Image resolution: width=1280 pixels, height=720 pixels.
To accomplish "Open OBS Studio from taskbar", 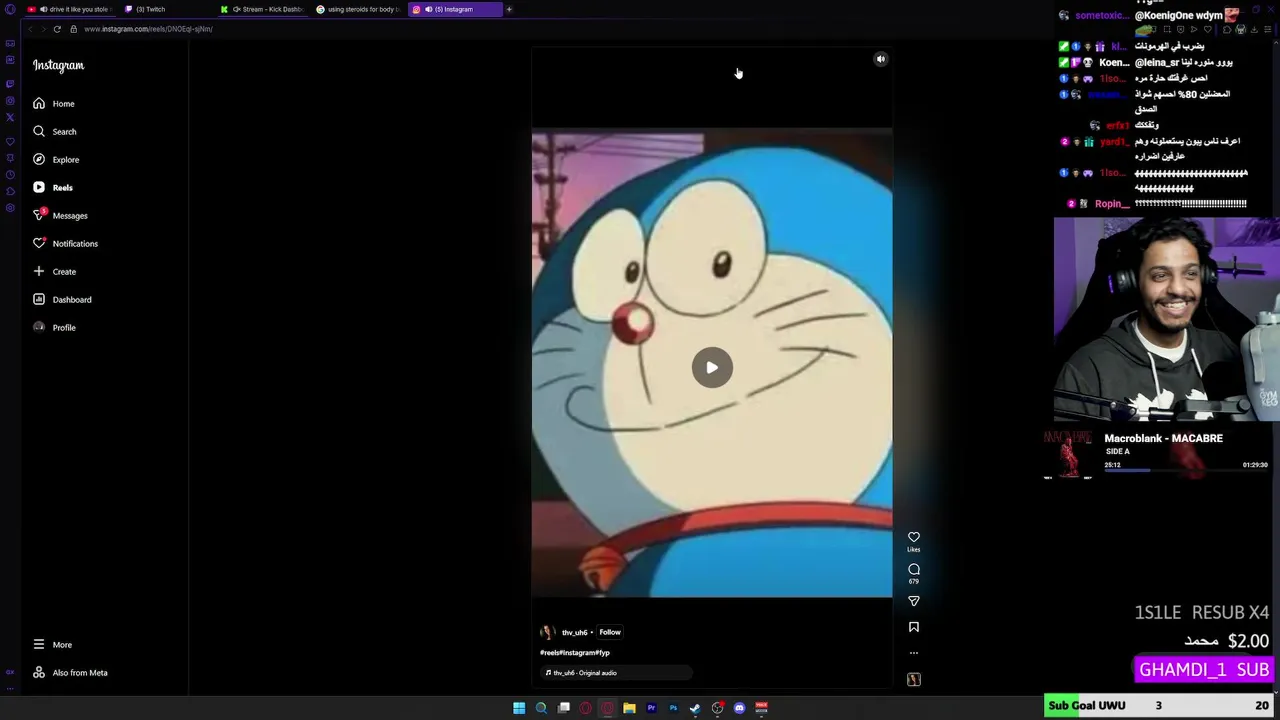I will 717,708.
